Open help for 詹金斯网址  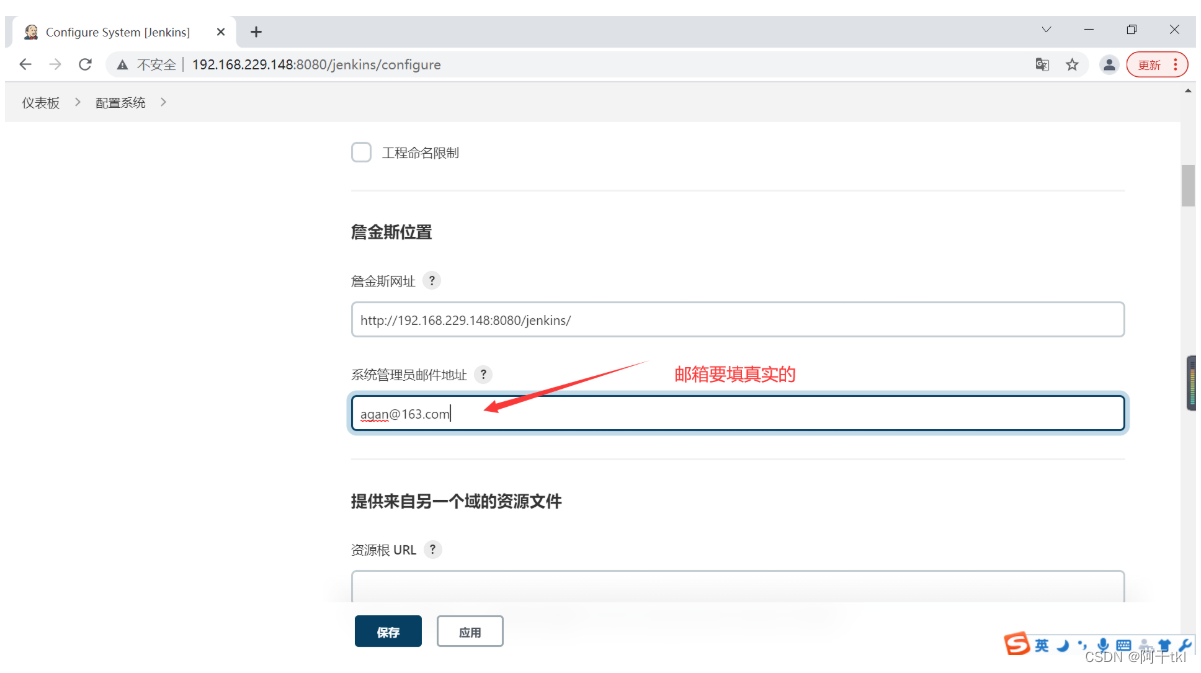coord(432,281)
